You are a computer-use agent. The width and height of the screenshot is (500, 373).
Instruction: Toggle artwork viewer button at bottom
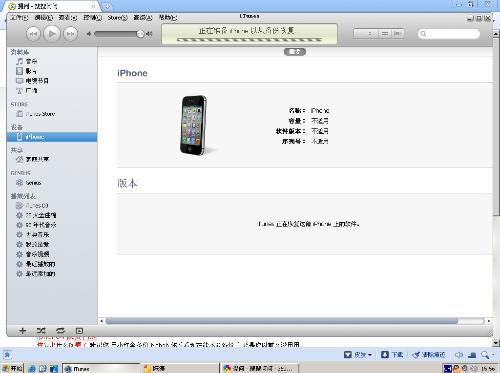pos(79,331)
